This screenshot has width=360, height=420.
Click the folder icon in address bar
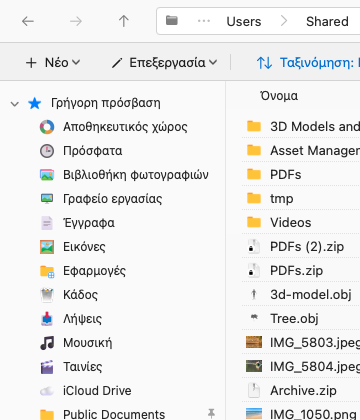coord(172,20)
